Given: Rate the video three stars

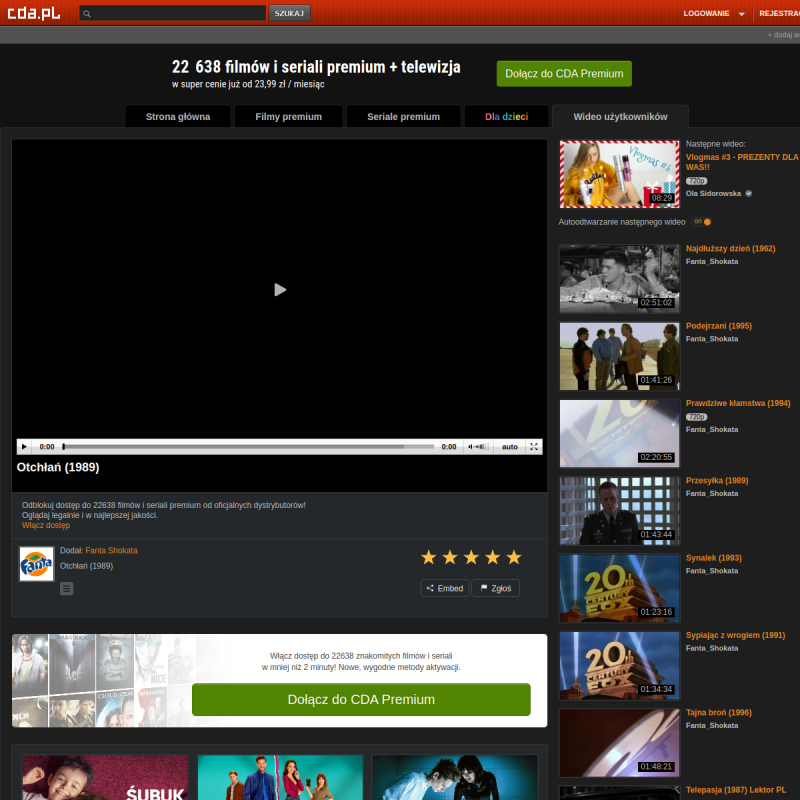Looking at the screenshot, I should pyautogui.click(x=471, y=557).
